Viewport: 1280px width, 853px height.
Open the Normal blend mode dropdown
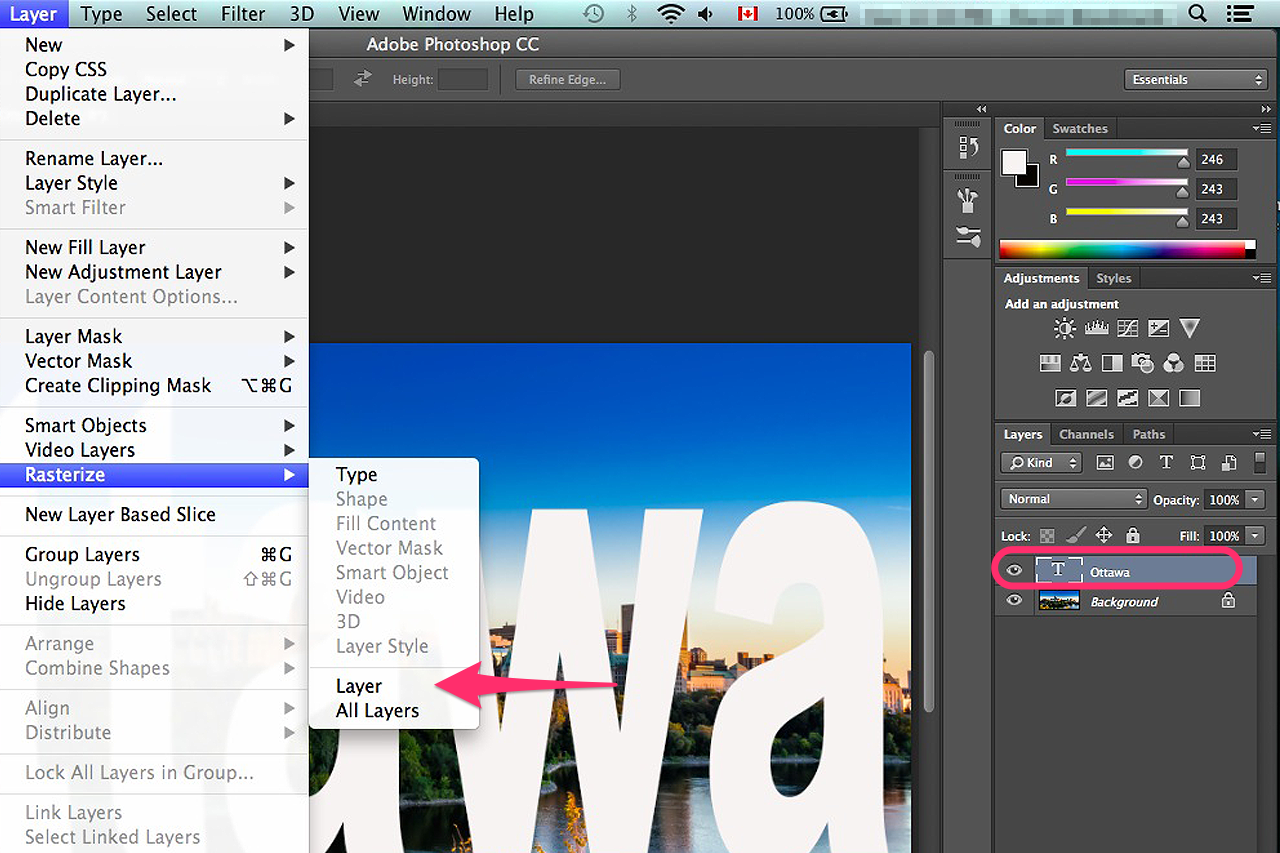1073,499
